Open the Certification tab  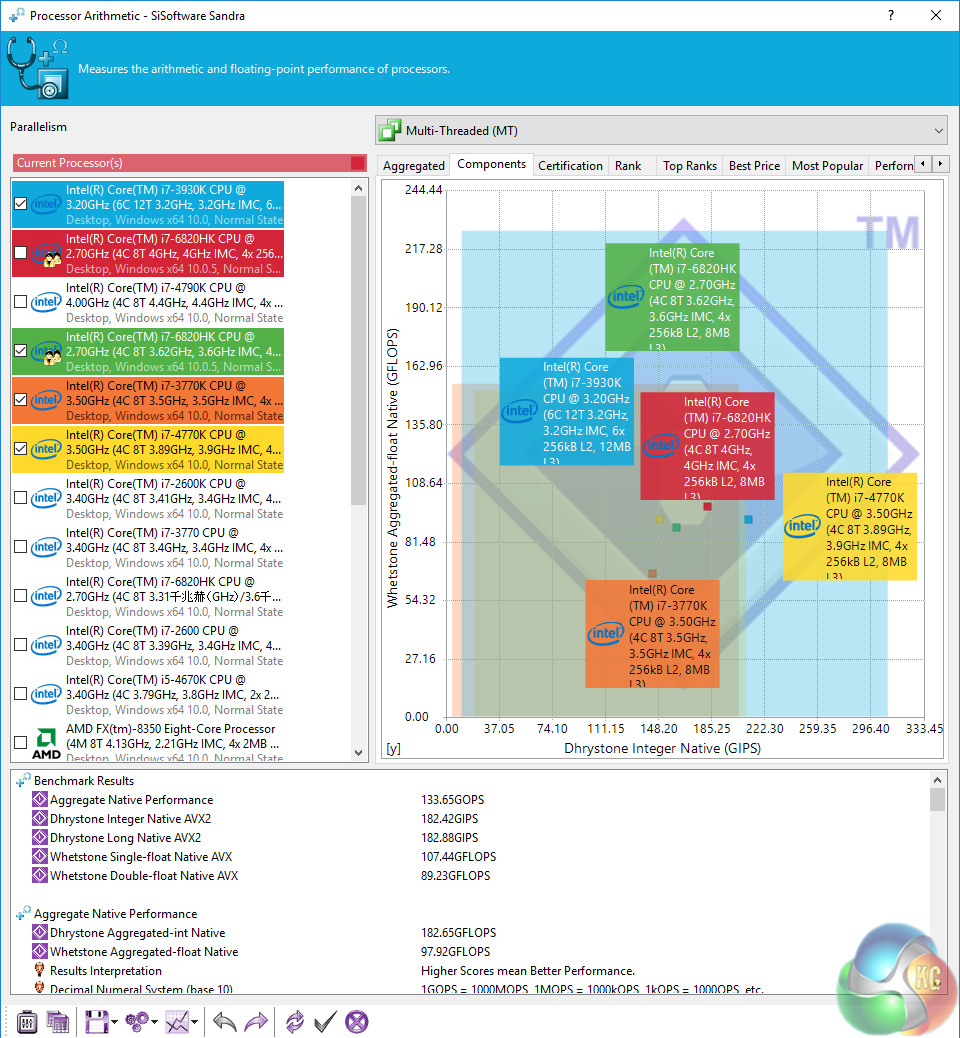(x=571, y=165)
